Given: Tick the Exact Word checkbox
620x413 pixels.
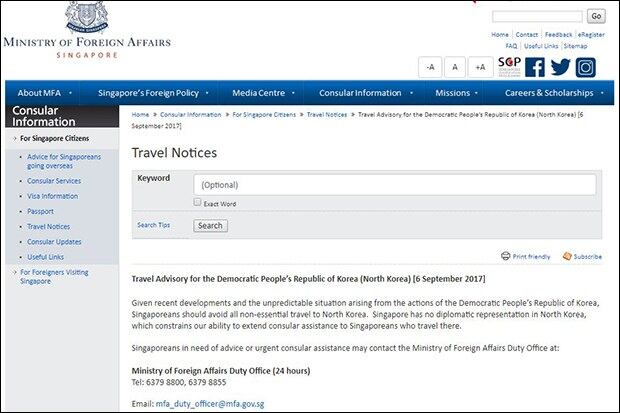Looking at the screenshot, I should point(197,202).
